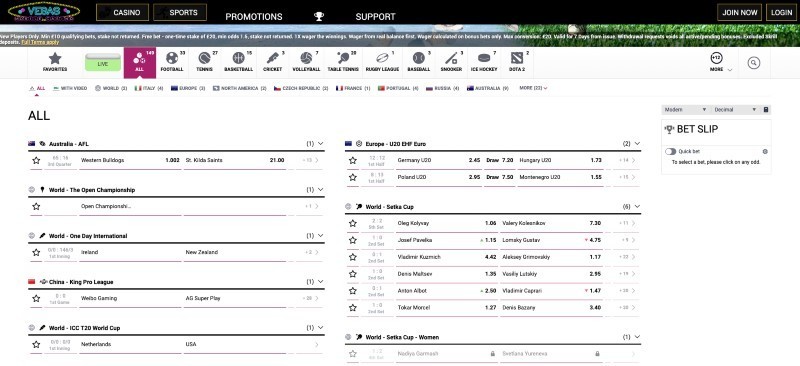Viewport: 800px width, 366px height.
Task: Collapse China - King Pro League section
Action: coord(320,282)
